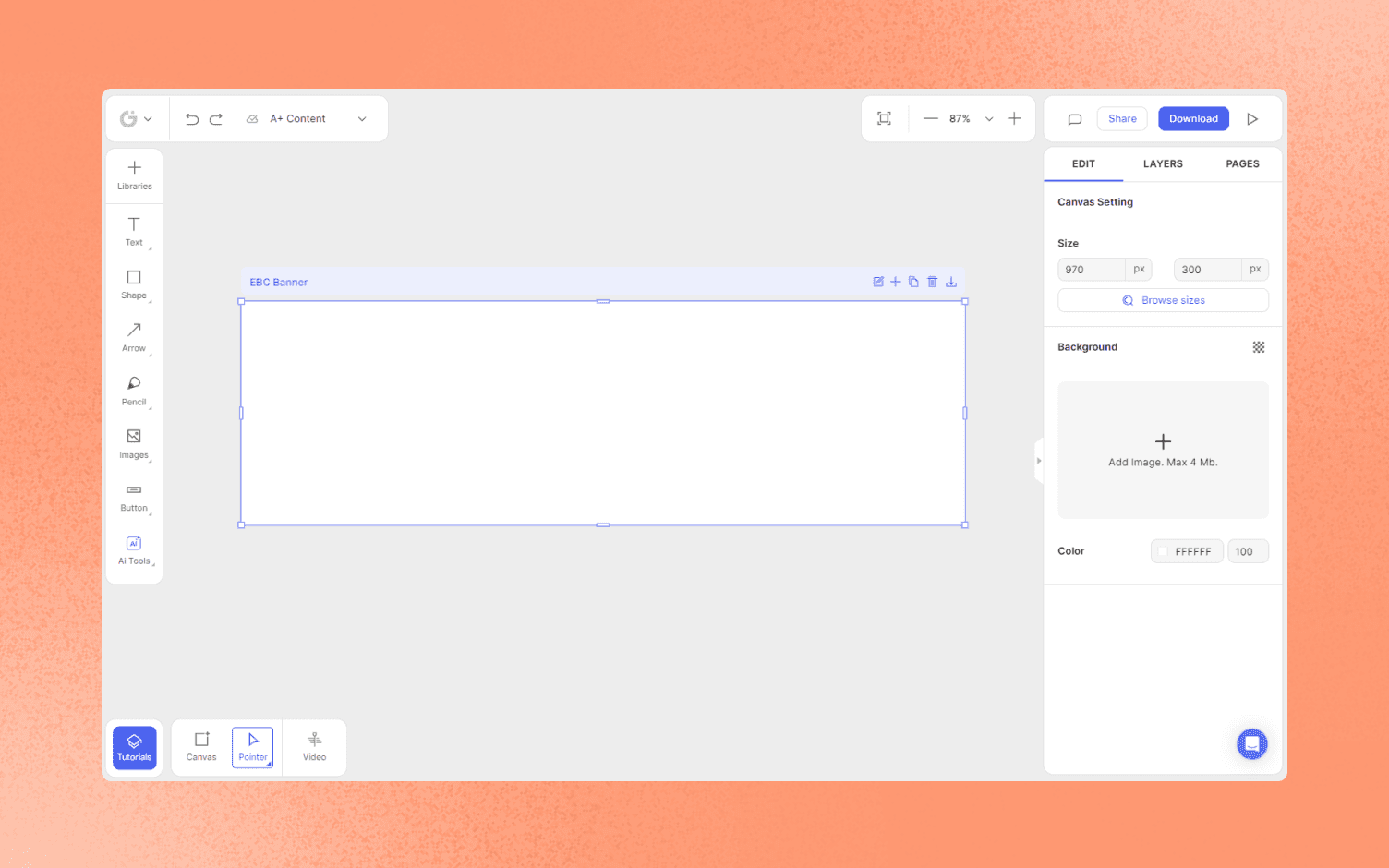1389x868 pixels.
Task: Click the Undo arrow
Action: tap(191, 118)
